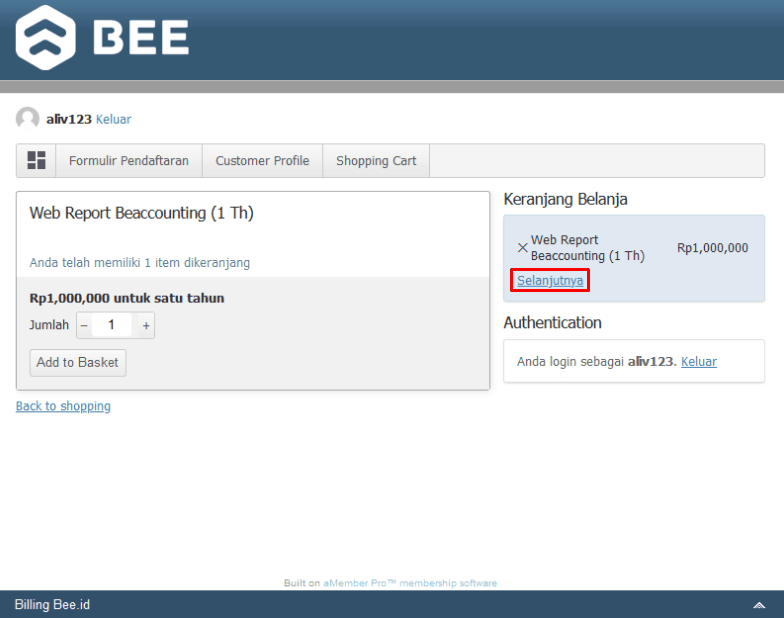Click the Keranjang Belanja heading
The height and width of the screenshot is (618, 784).
pos(565,199)
